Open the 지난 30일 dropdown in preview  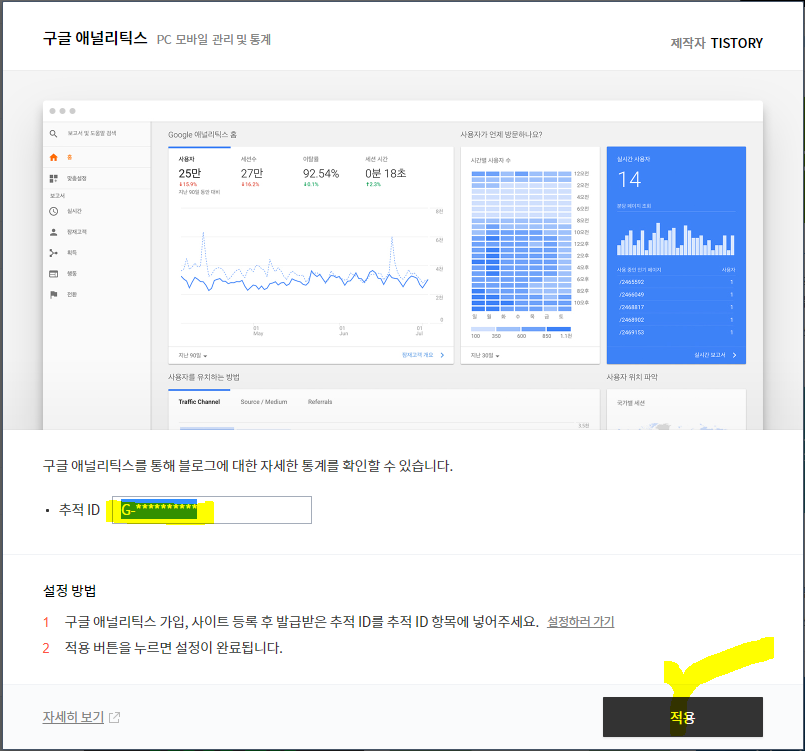485,355
